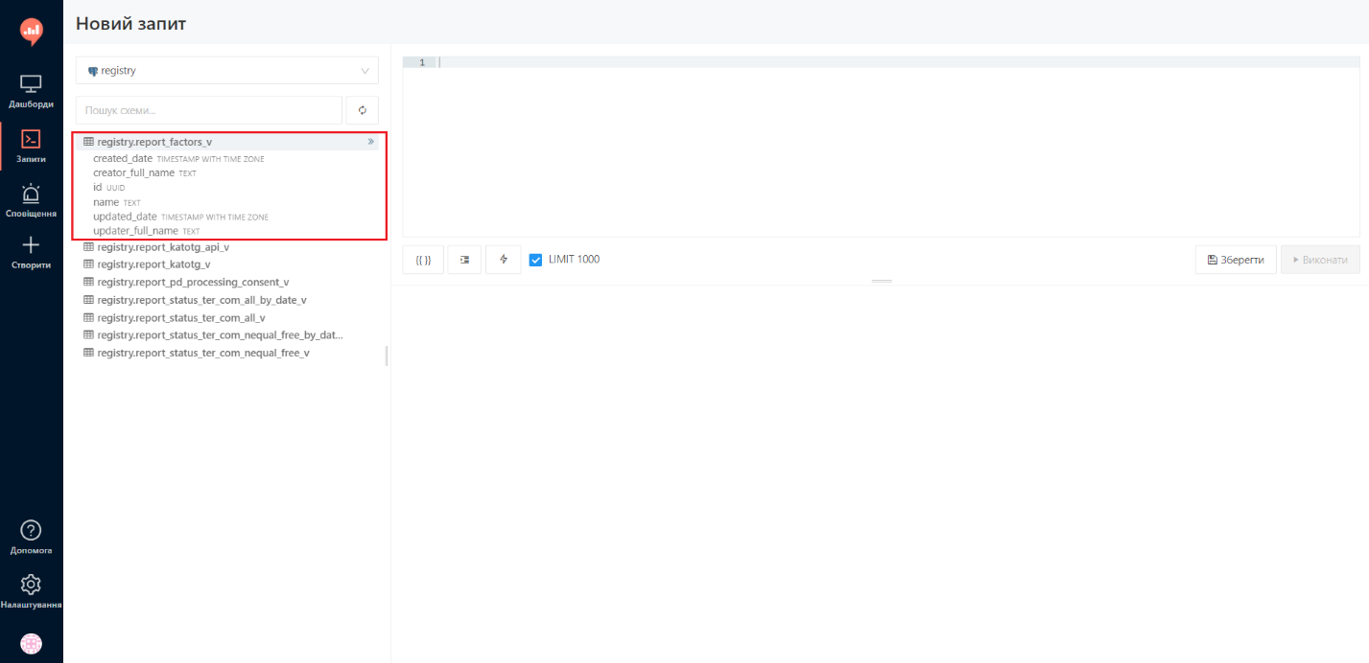This screenshot has width=1369, height=663.
Task: Refresh the schema list
Action: [362, 110]
